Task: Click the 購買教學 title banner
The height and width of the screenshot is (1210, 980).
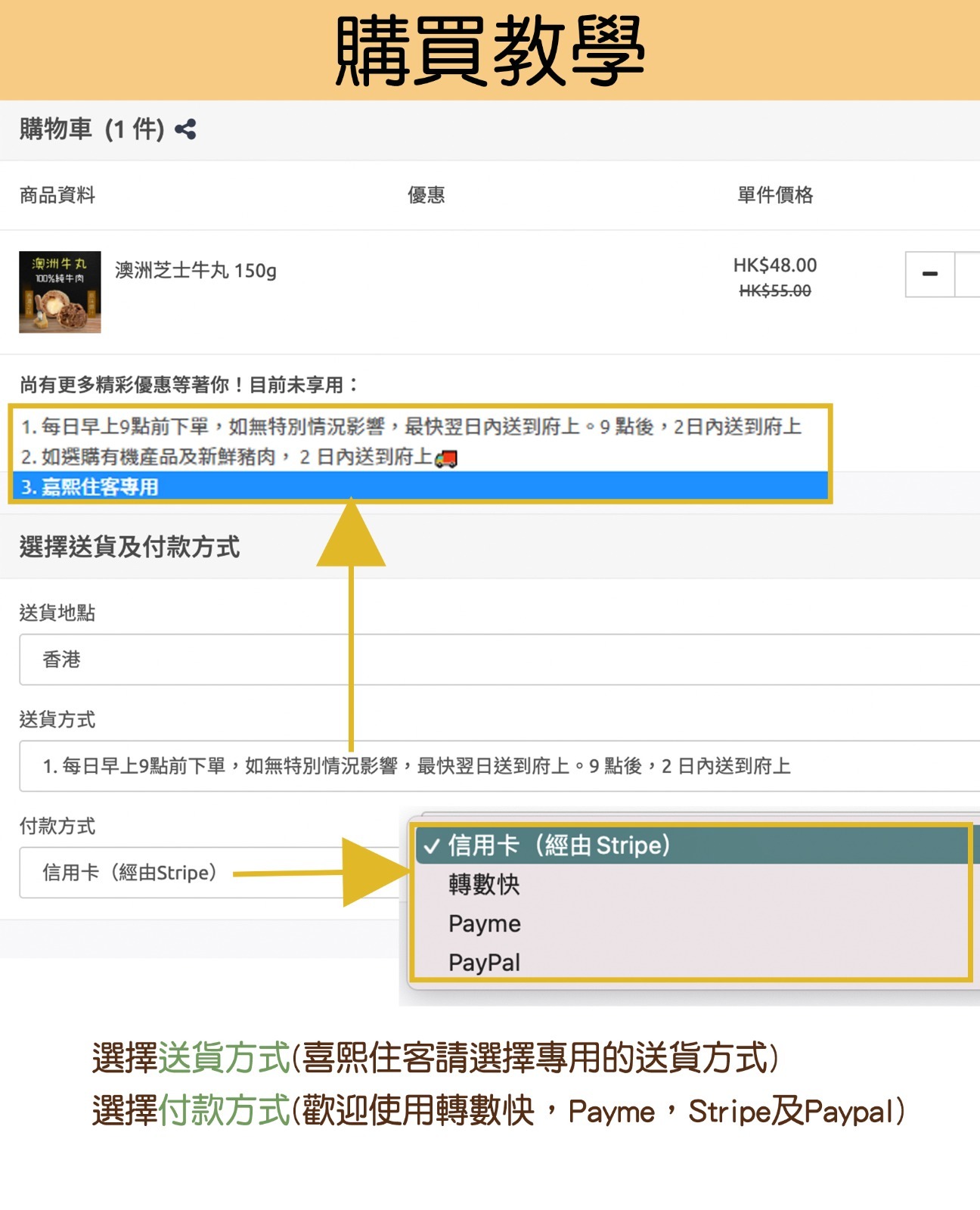Action: click(x=490, y=50)
